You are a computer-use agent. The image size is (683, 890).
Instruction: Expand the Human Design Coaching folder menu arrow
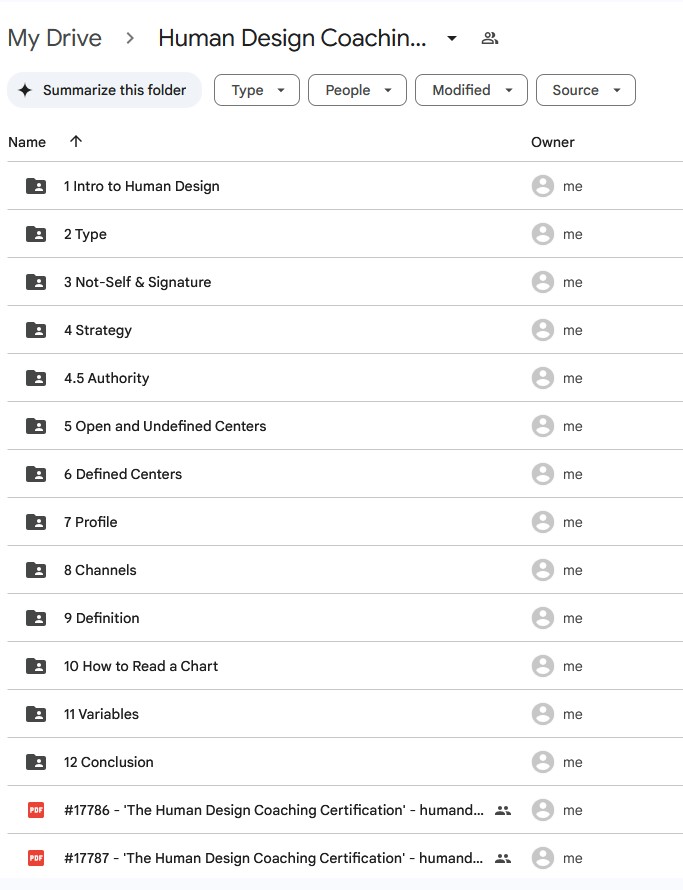coord(452,39)
